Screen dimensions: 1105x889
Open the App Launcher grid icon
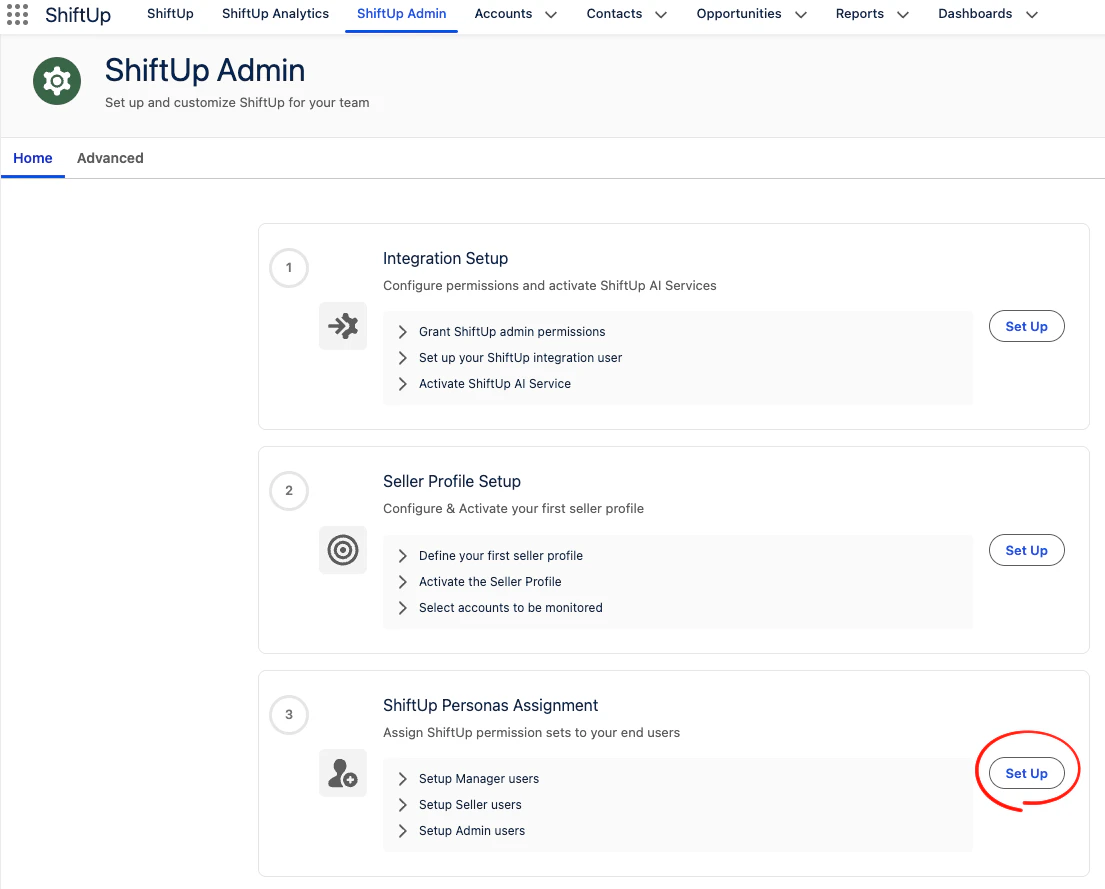tap(18, 14)
